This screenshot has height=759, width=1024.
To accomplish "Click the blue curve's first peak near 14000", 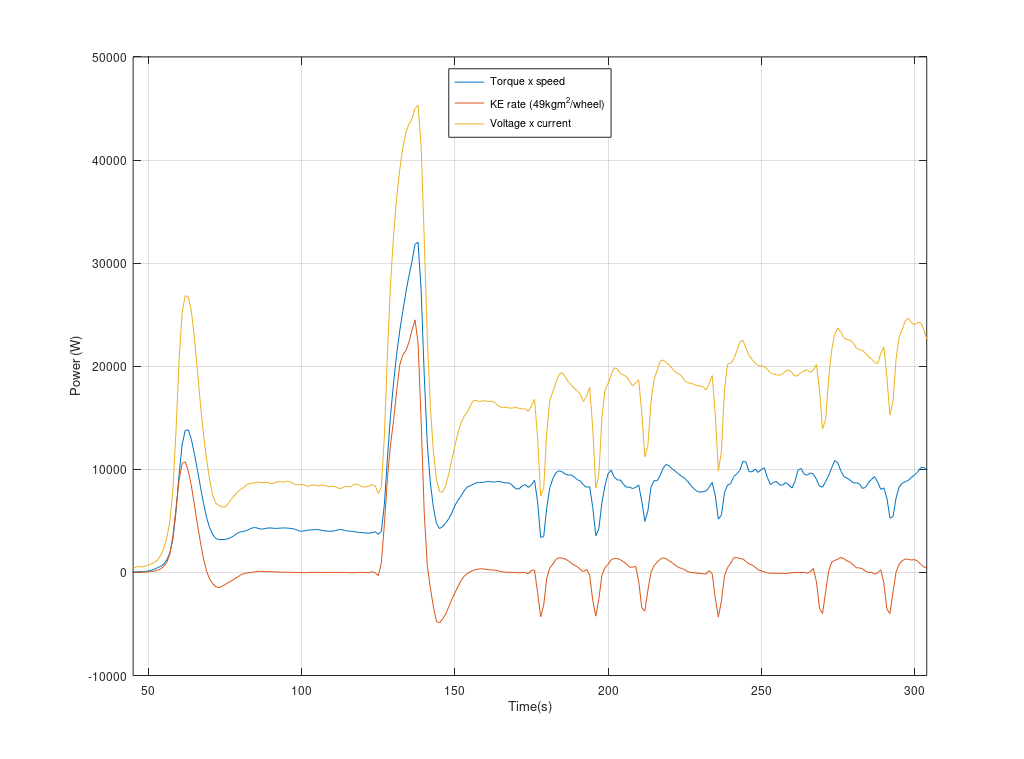I will coord(187,430).
